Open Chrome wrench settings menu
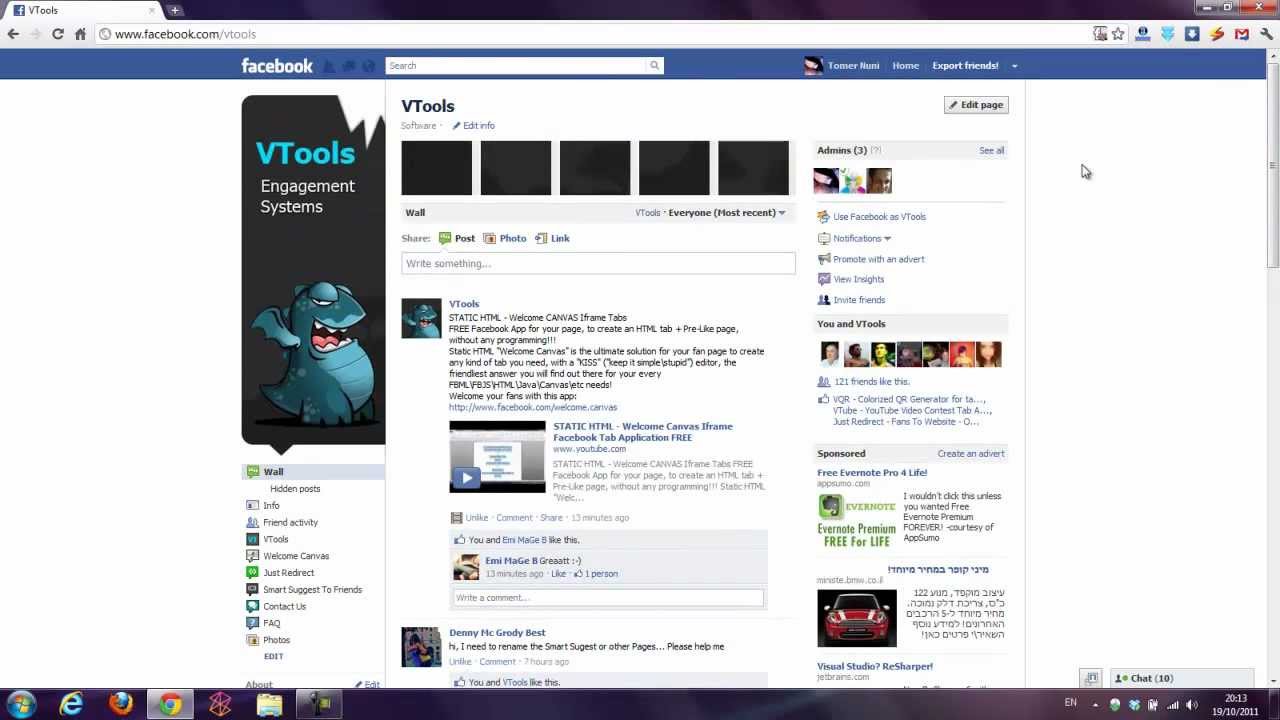The image size is (1280, 720). click(x=1266, y=34)
